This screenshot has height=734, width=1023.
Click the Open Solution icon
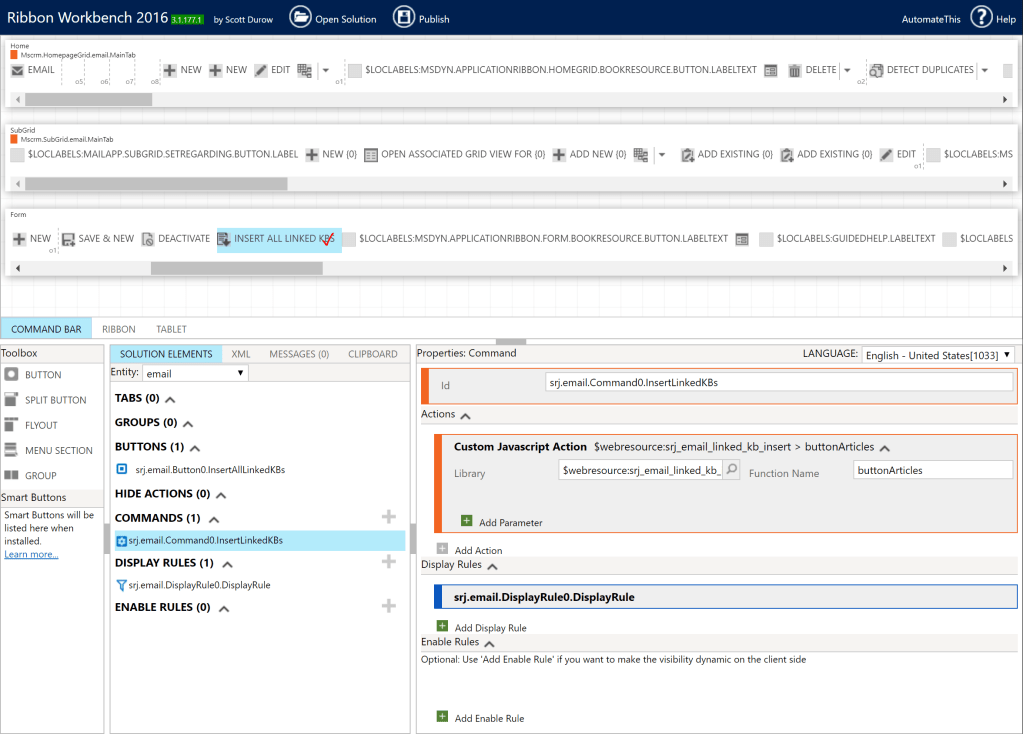pos(300,17)
